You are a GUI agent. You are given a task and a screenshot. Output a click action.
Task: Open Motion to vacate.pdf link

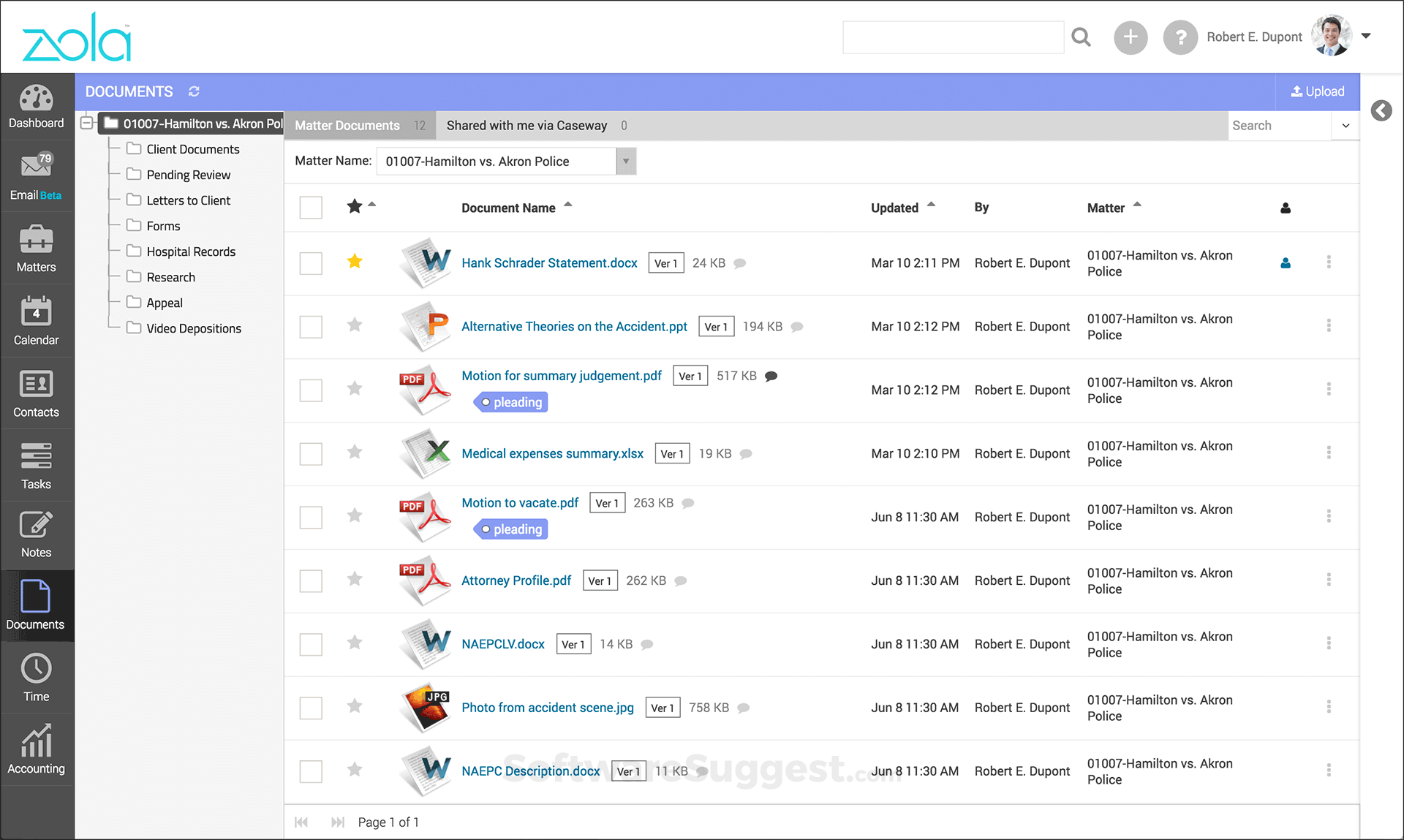tap(520, 503)
